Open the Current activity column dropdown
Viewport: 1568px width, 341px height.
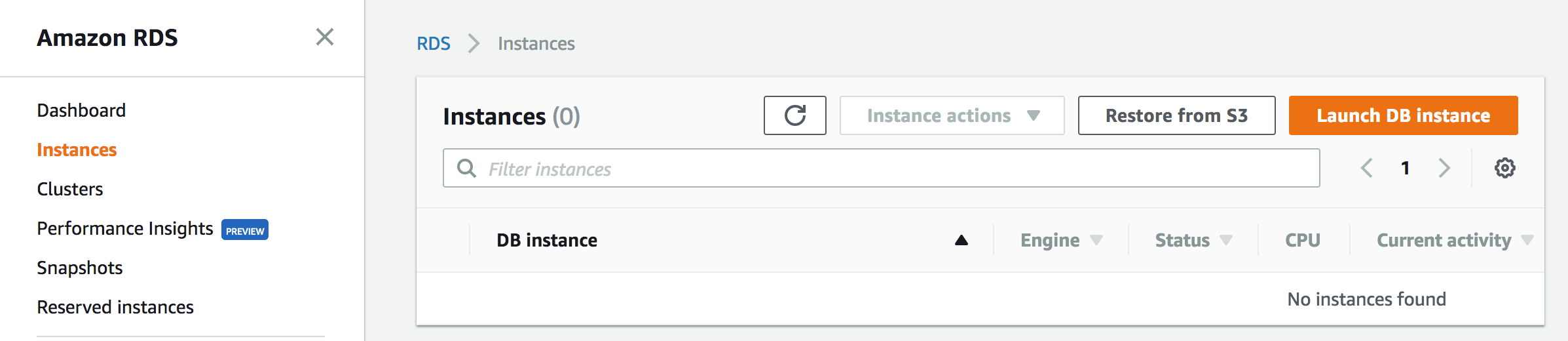click(x=1527, y=240)
